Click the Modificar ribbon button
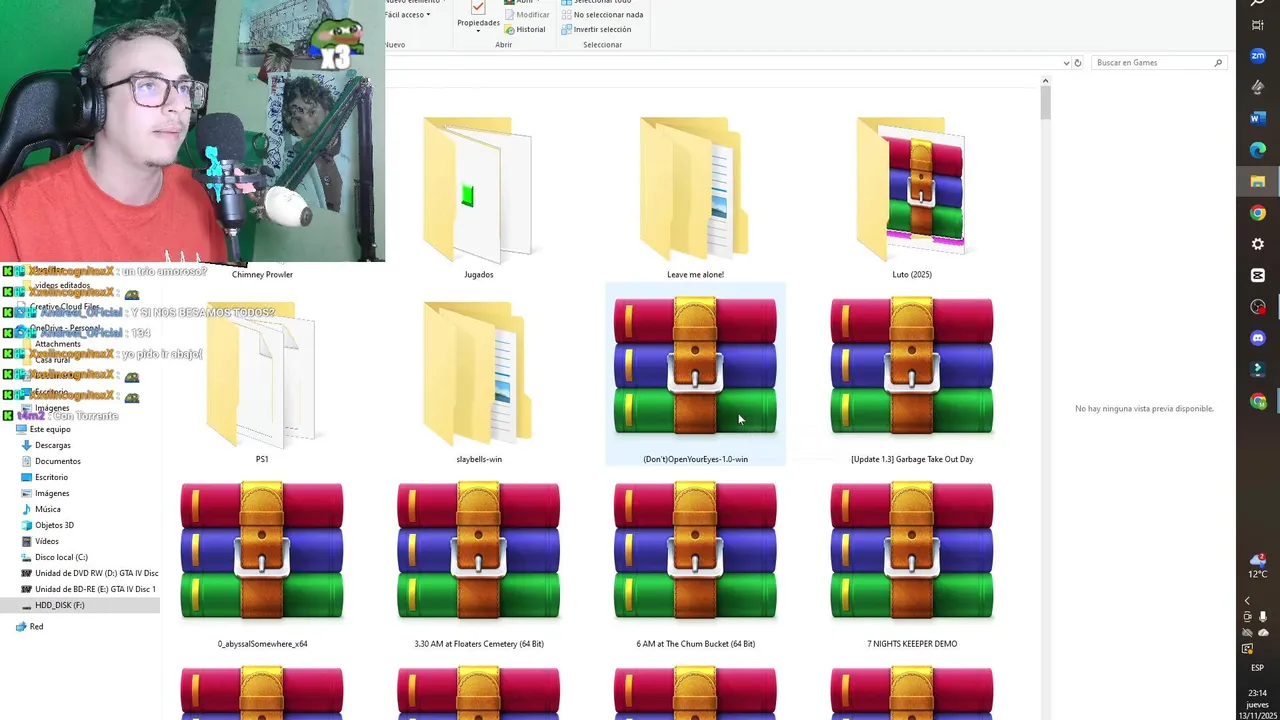This screenshot has width=1280, height=720. [527, 14]
